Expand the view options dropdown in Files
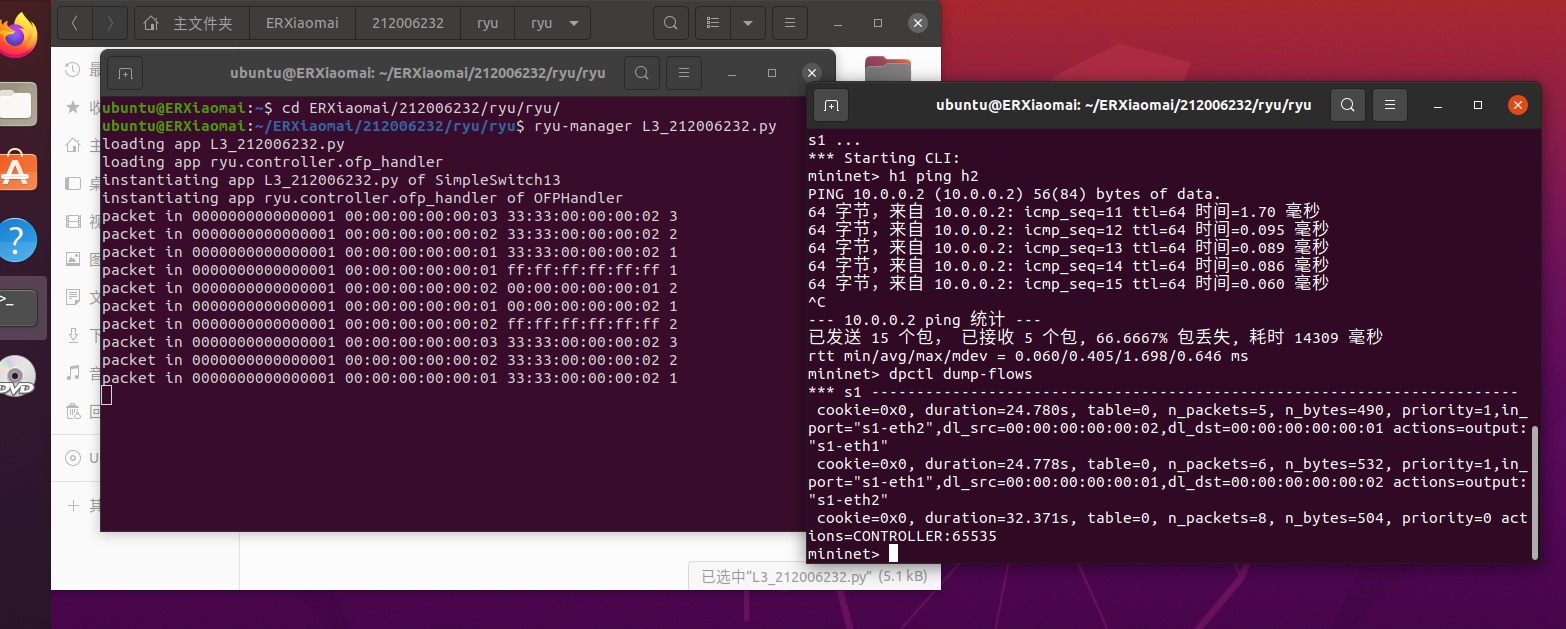The width and height of the screenshot is (1566, 629). (x=747, y=22)
